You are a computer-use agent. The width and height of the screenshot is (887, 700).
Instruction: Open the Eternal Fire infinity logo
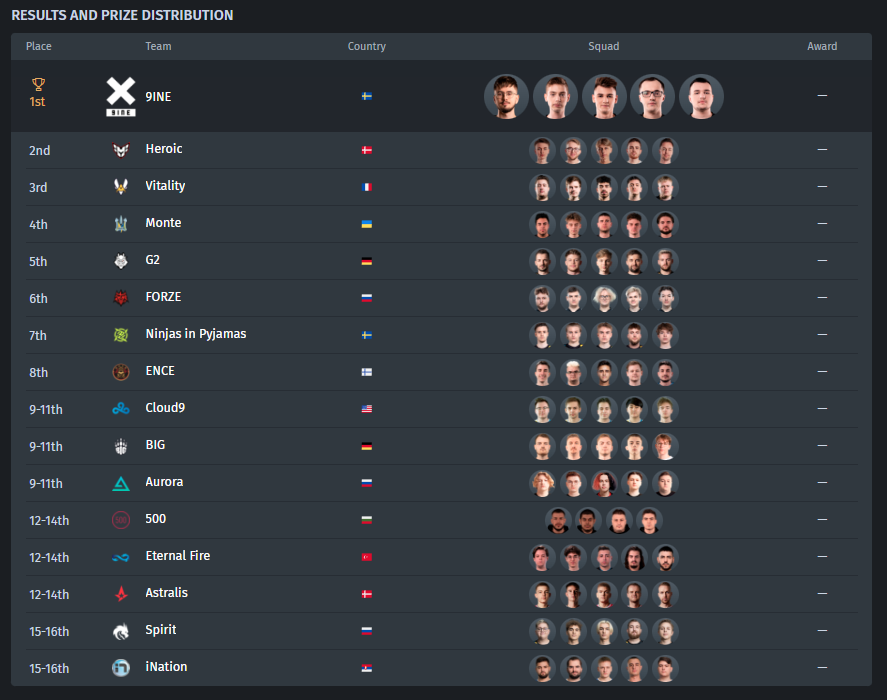tap(121, 557)
